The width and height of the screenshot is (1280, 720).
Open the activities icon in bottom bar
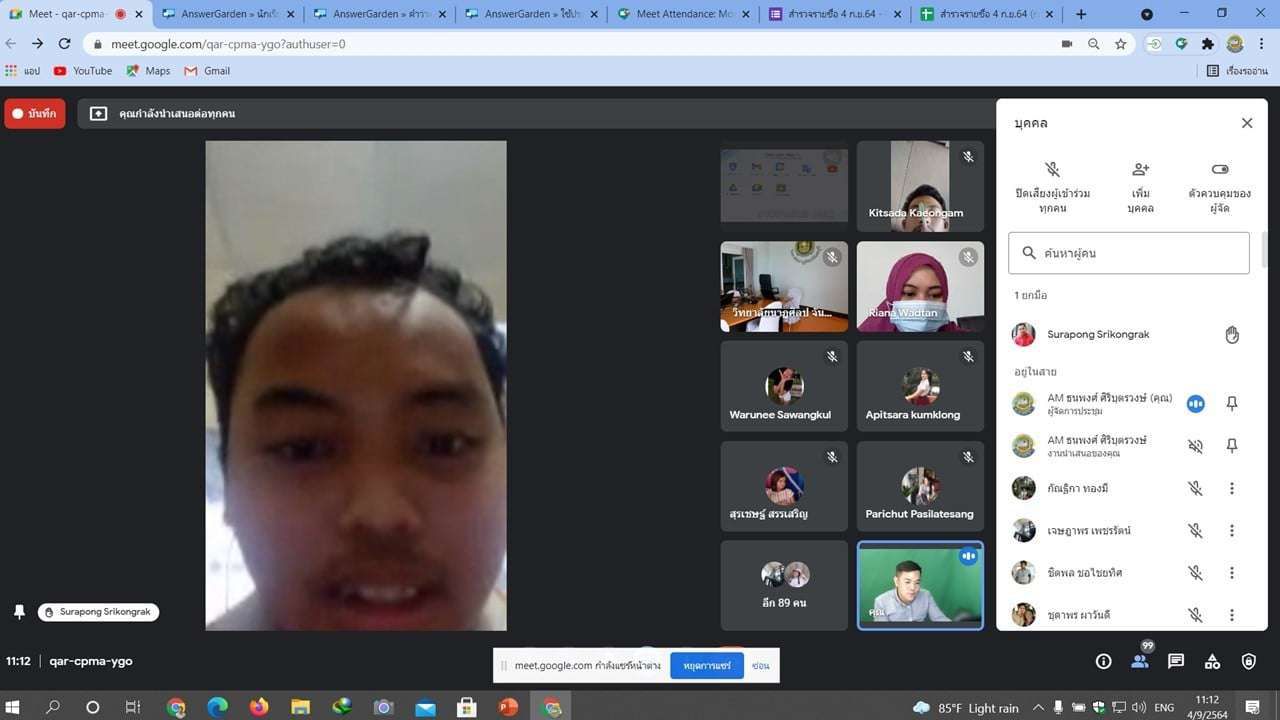click(1212, 661)
